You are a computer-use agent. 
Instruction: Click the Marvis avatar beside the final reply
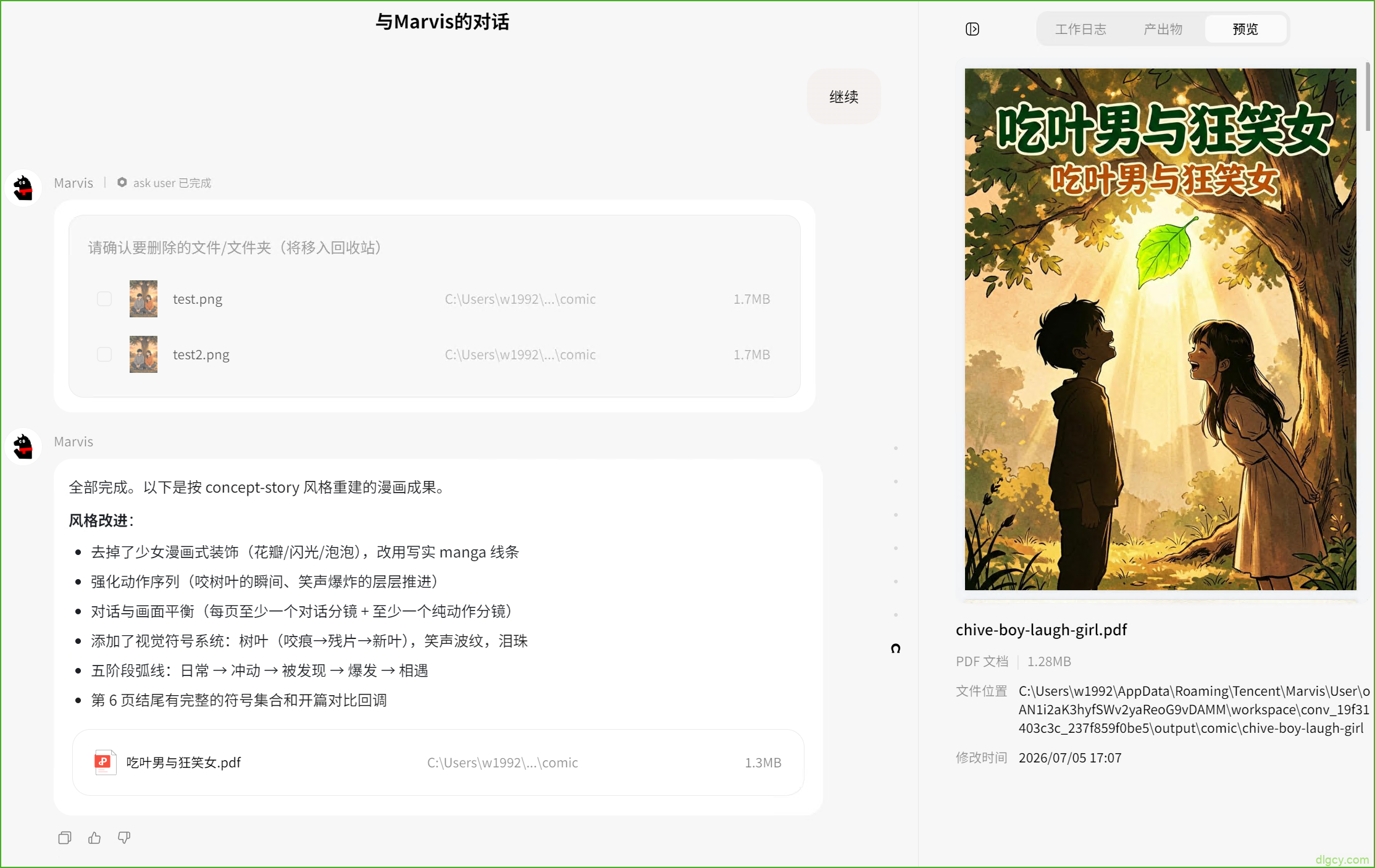point(23,446)
